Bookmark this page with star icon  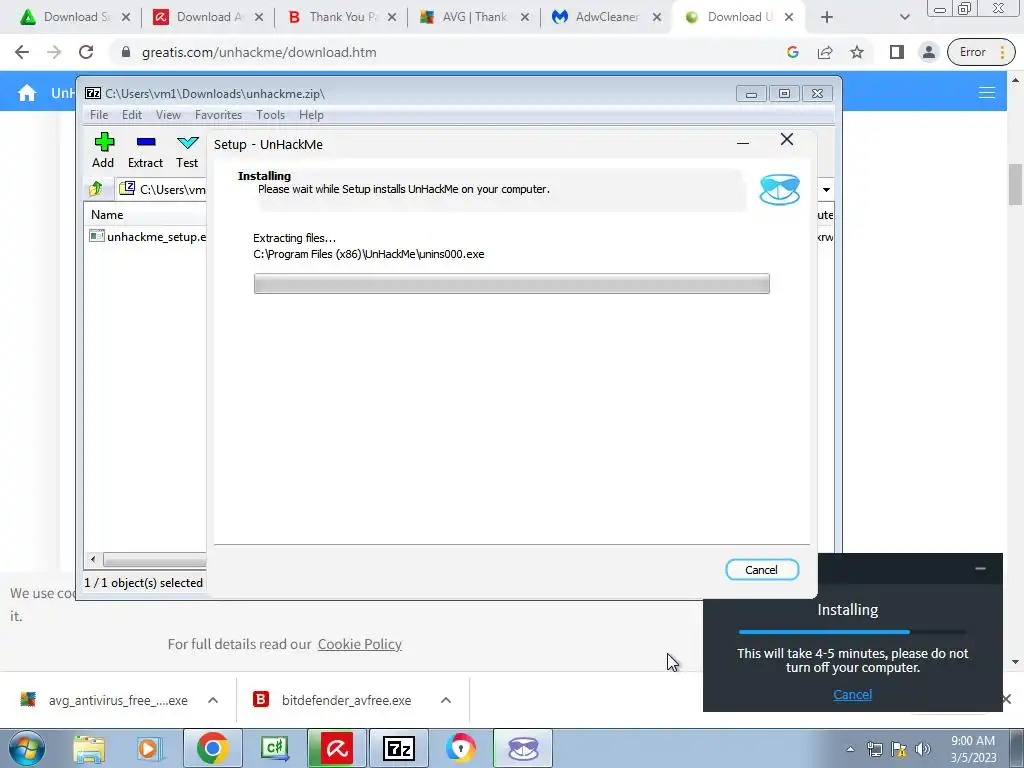pos(857,52)
